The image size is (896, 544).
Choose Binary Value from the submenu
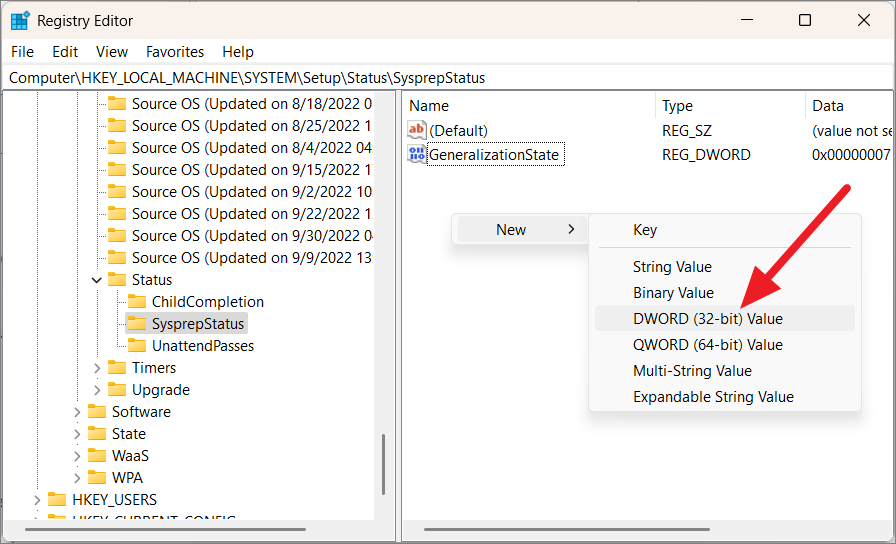point(725,293)
